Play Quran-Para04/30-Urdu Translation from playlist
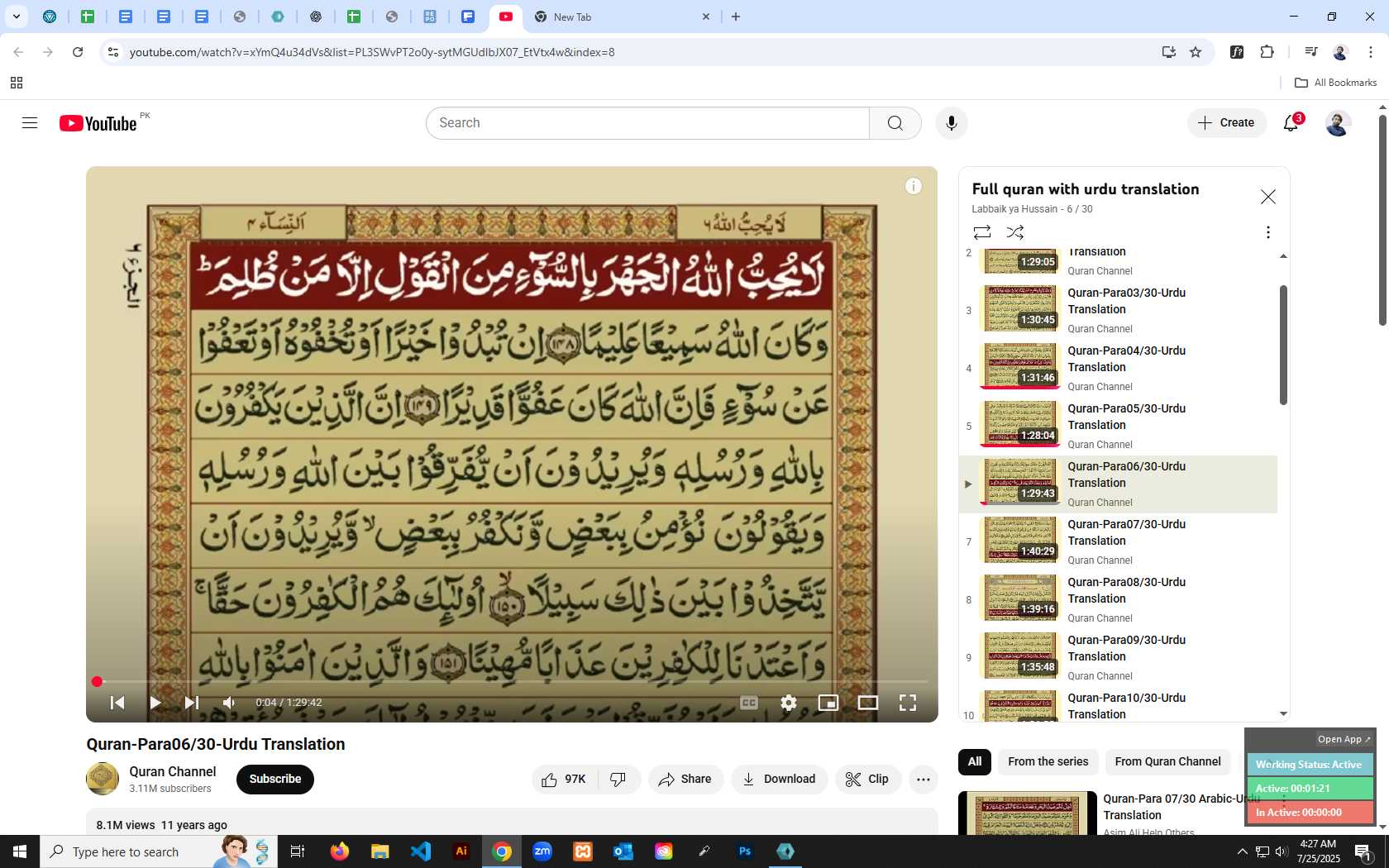Screen dimensions: 1389x868 pos(1118,369)
